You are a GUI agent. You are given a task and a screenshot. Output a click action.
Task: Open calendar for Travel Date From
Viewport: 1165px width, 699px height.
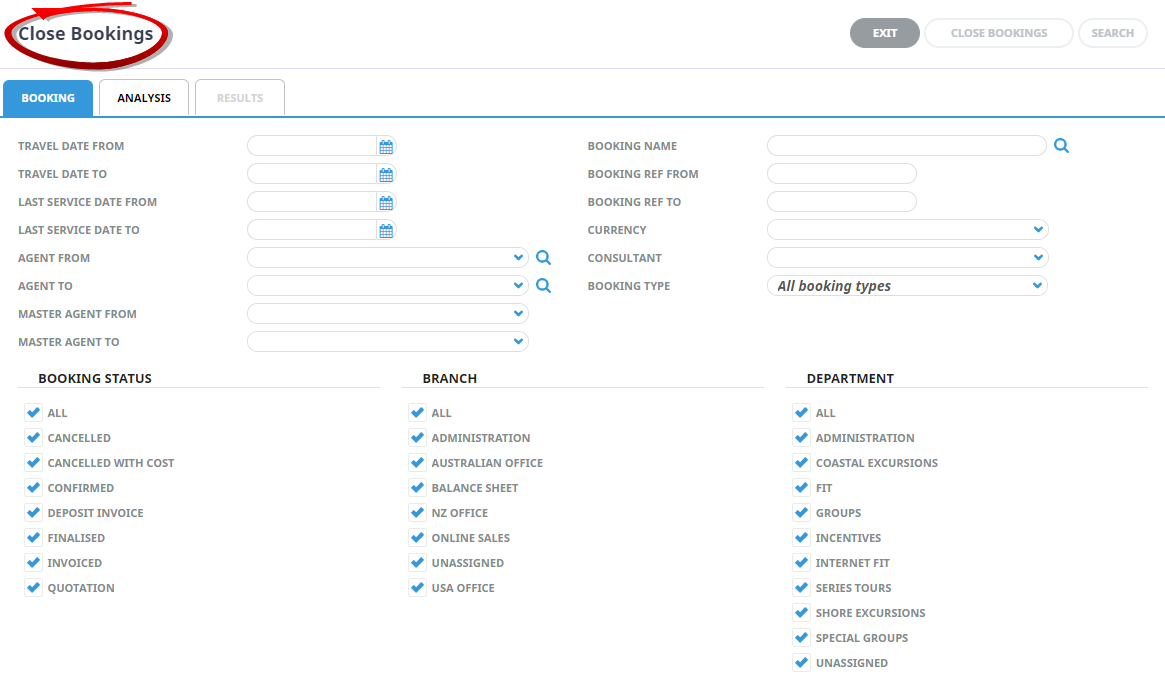(386, 146)
